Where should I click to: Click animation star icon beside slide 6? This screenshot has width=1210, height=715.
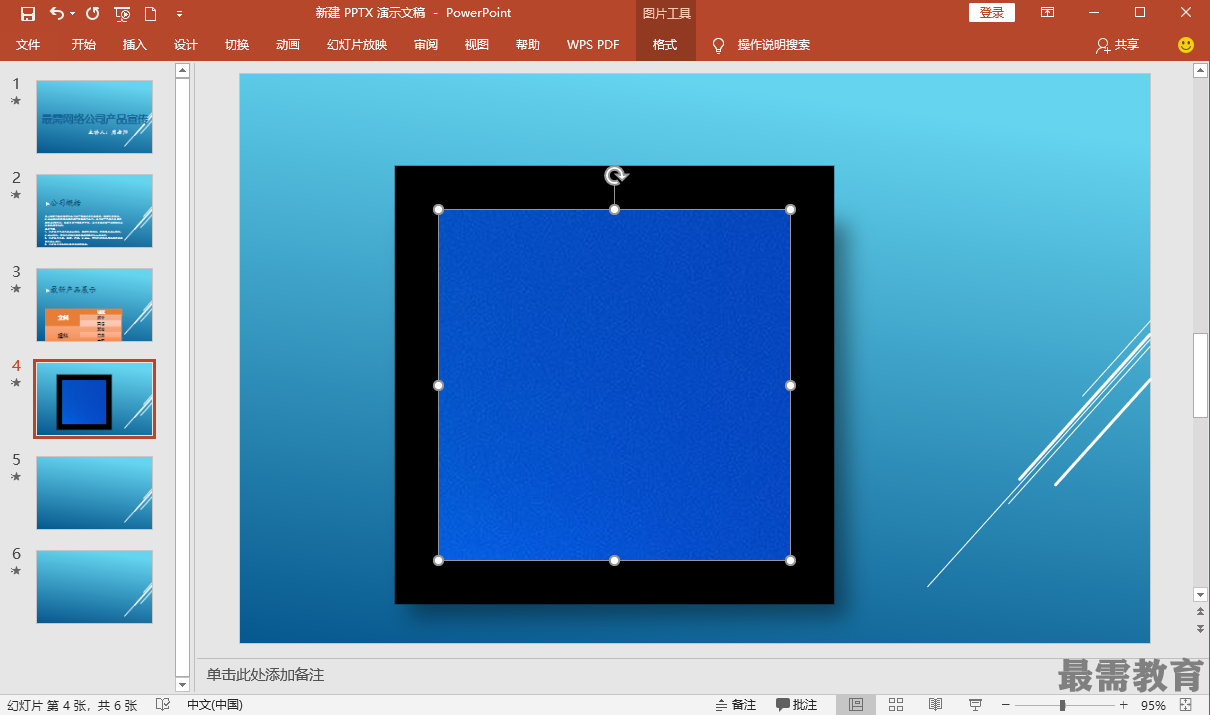(16, 571)
